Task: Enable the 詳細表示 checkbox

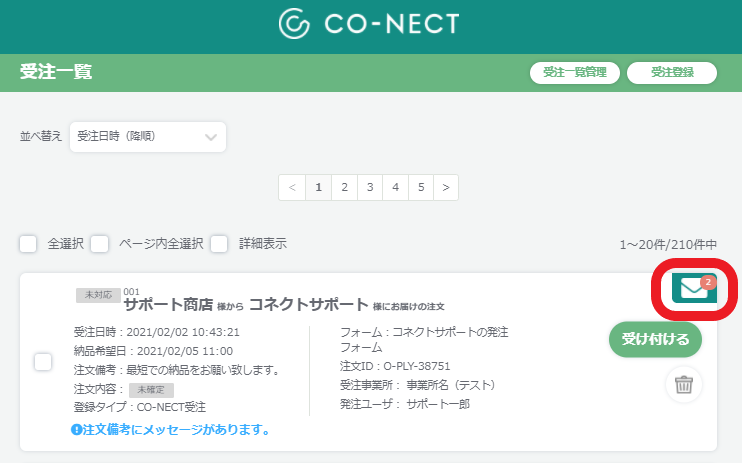Action: (x=219, y=244)
